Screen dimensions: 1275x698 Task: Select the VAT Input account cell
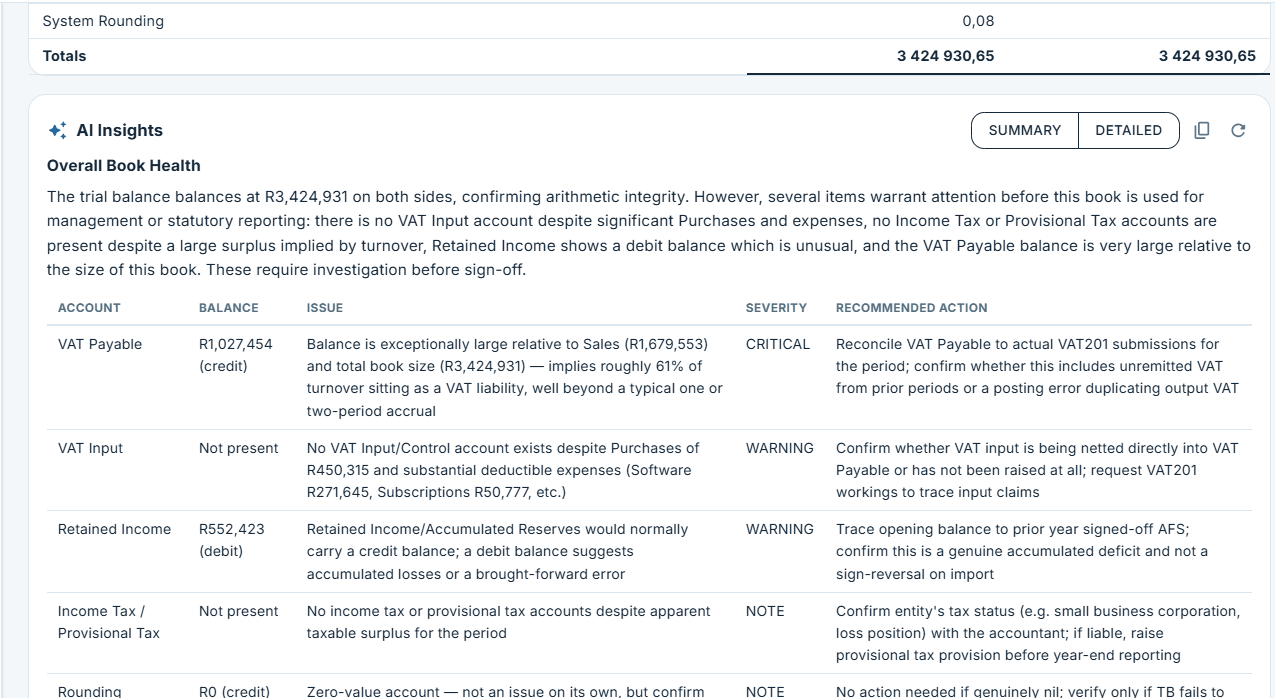click(x=91, y=448)
